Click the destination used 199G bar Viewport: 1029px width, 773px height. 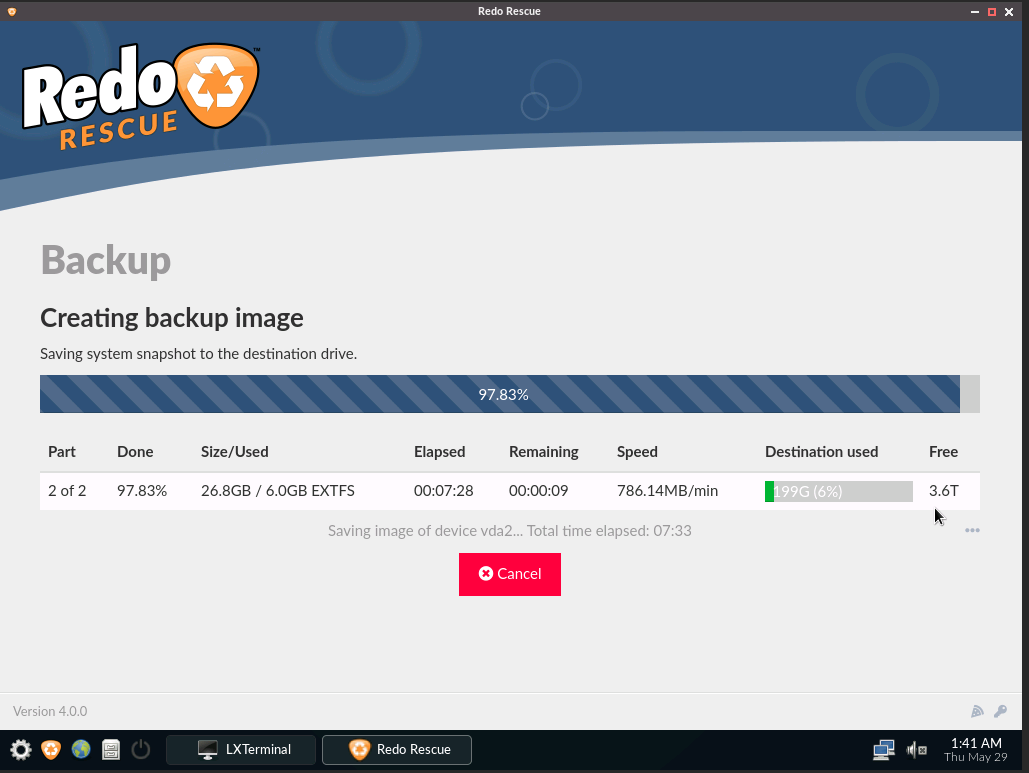839,491
